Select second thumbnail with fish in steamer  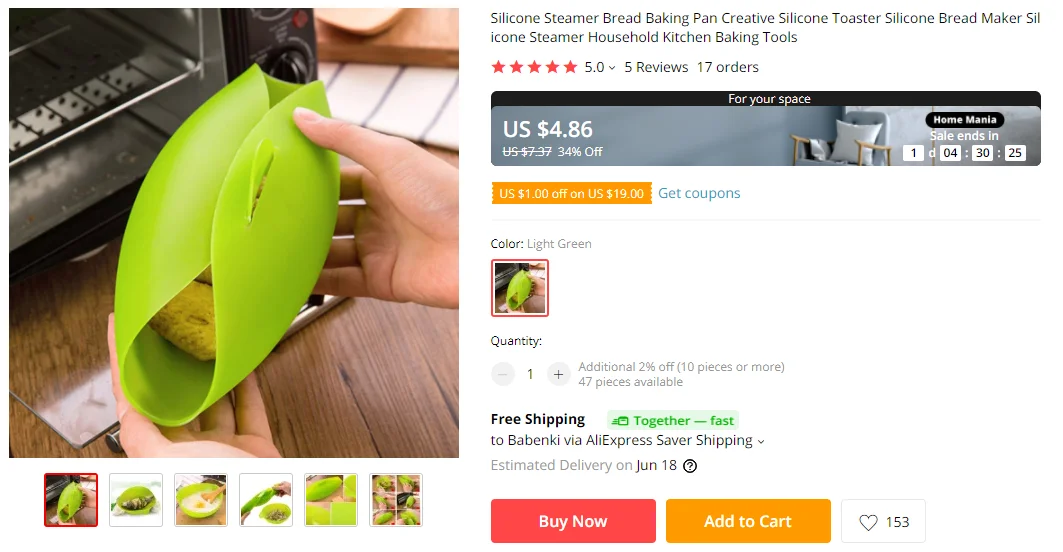(136, 500)
